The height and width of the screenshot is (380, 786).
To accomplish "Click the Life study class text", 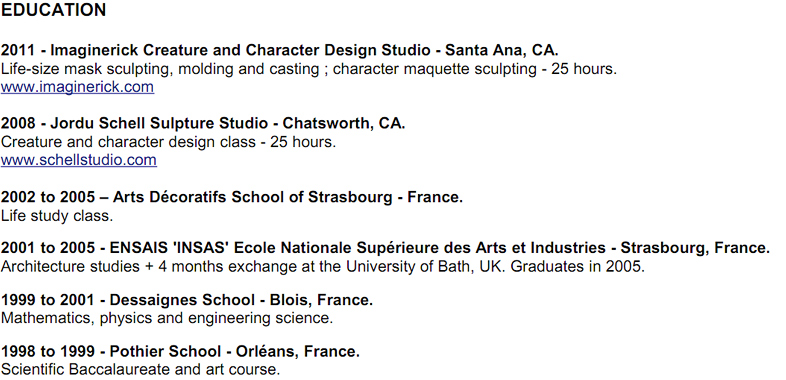I will click(x=57, y=216).
